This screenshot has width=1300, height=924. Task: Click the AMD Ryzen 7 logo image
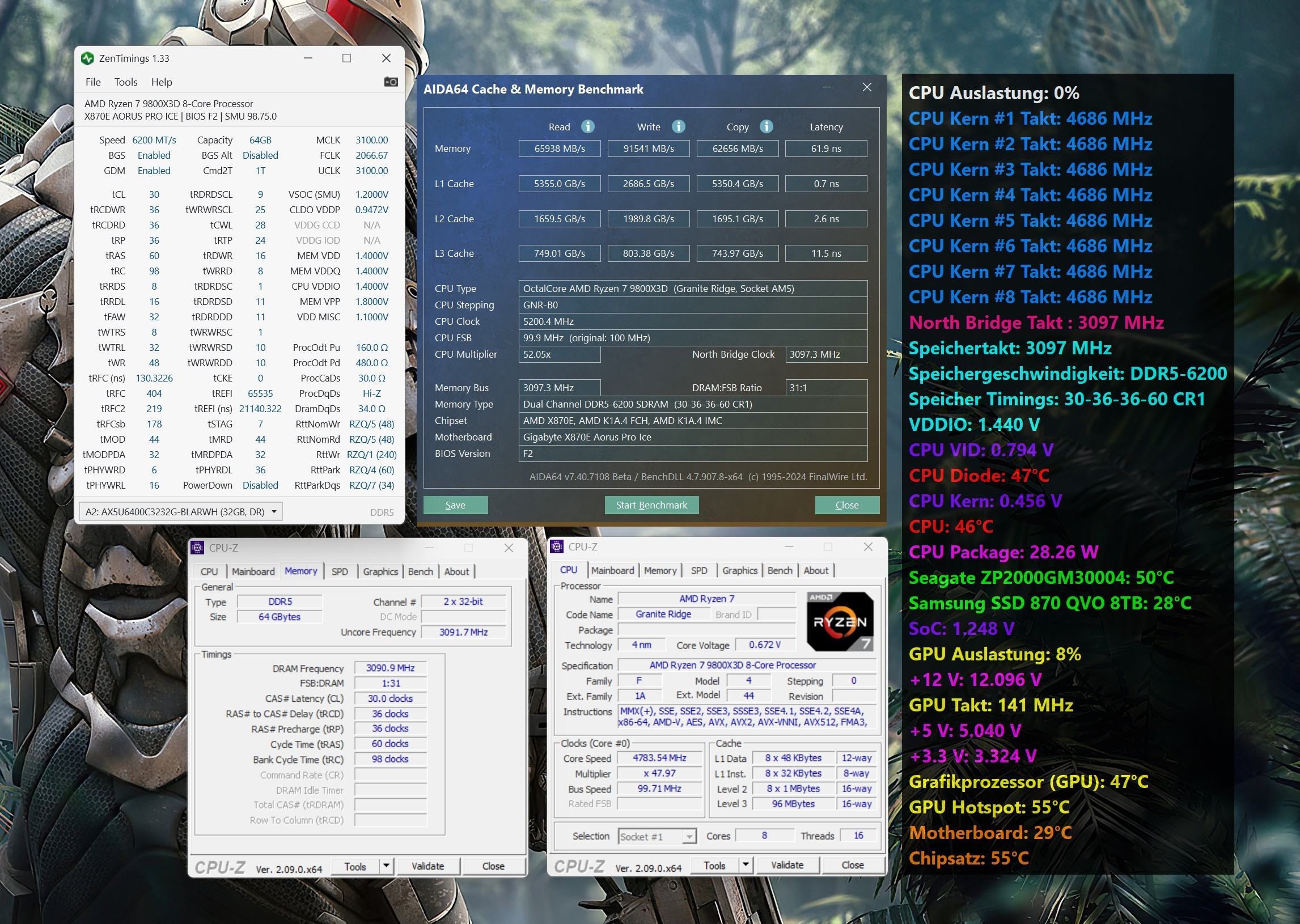click(840, 621)
